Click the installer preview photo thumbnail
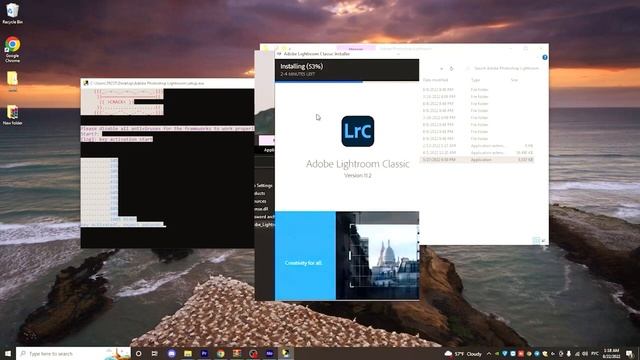The image size is (640, 360). click(378, 256)
